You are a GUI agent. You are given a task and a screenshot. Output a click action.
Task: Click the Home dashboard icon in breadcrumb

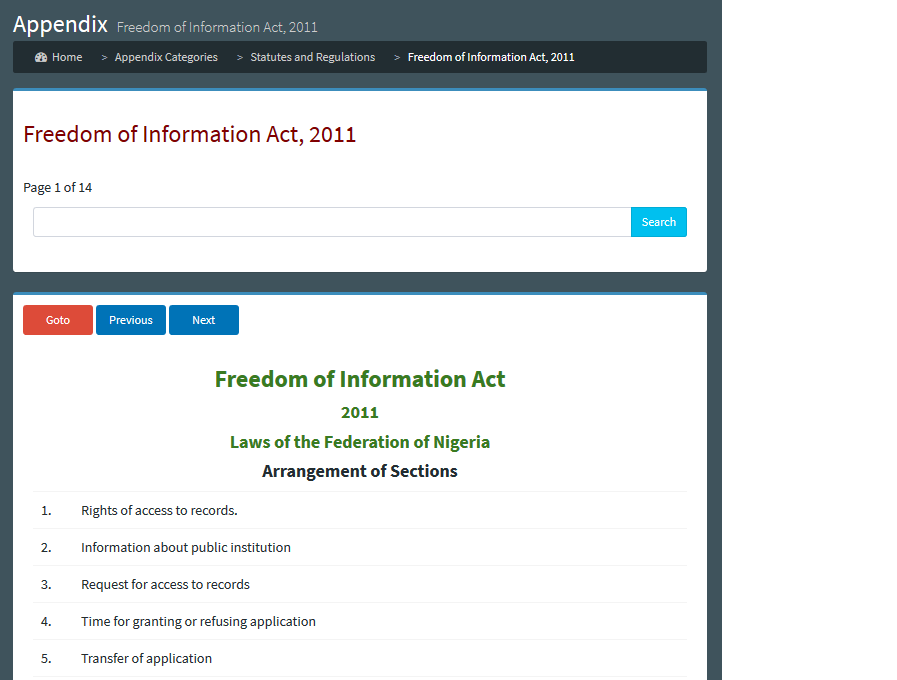point(41,57)
